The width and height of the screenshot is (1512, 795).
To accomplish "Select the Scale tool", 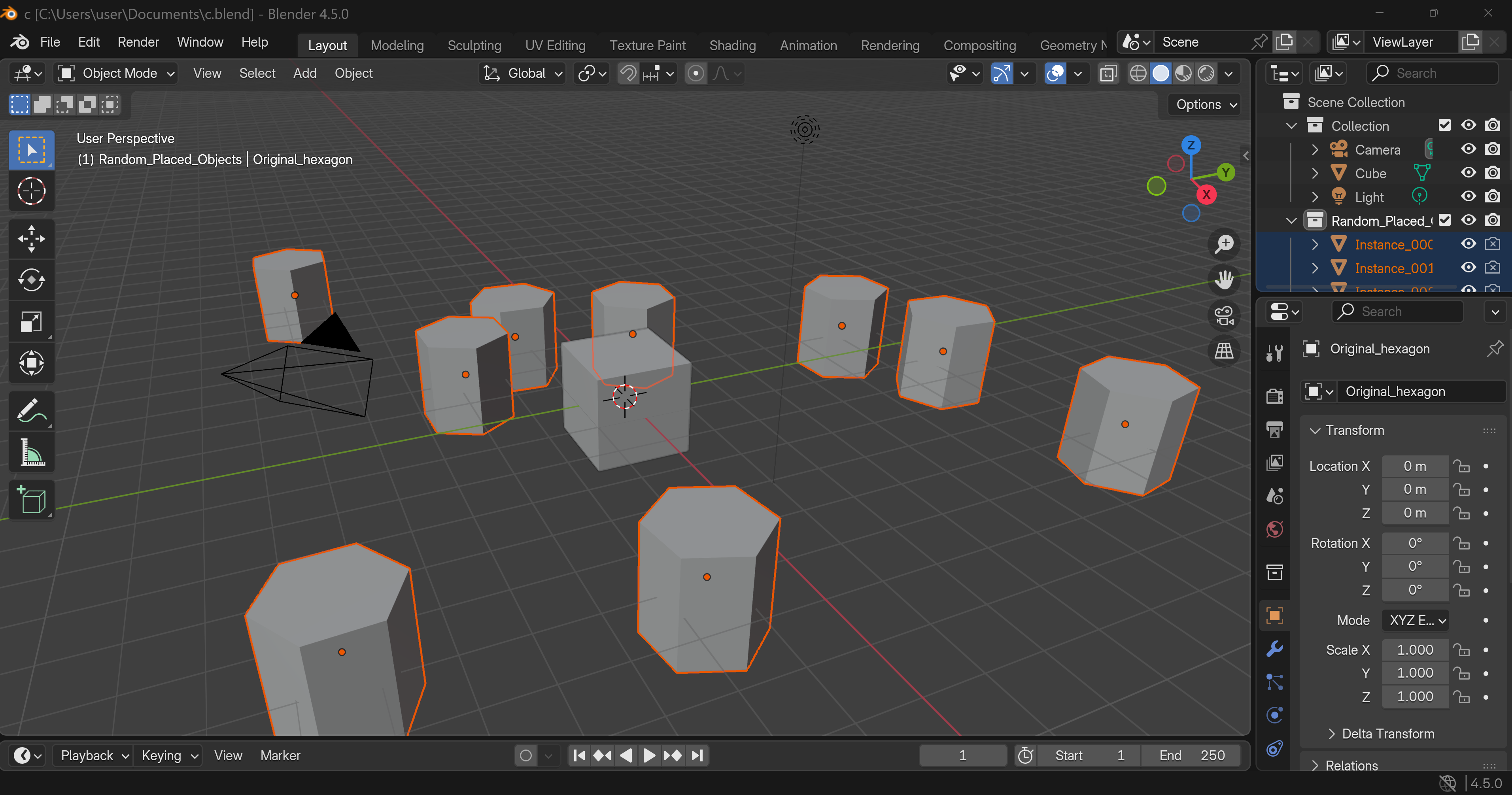I will tap(32, 321).
